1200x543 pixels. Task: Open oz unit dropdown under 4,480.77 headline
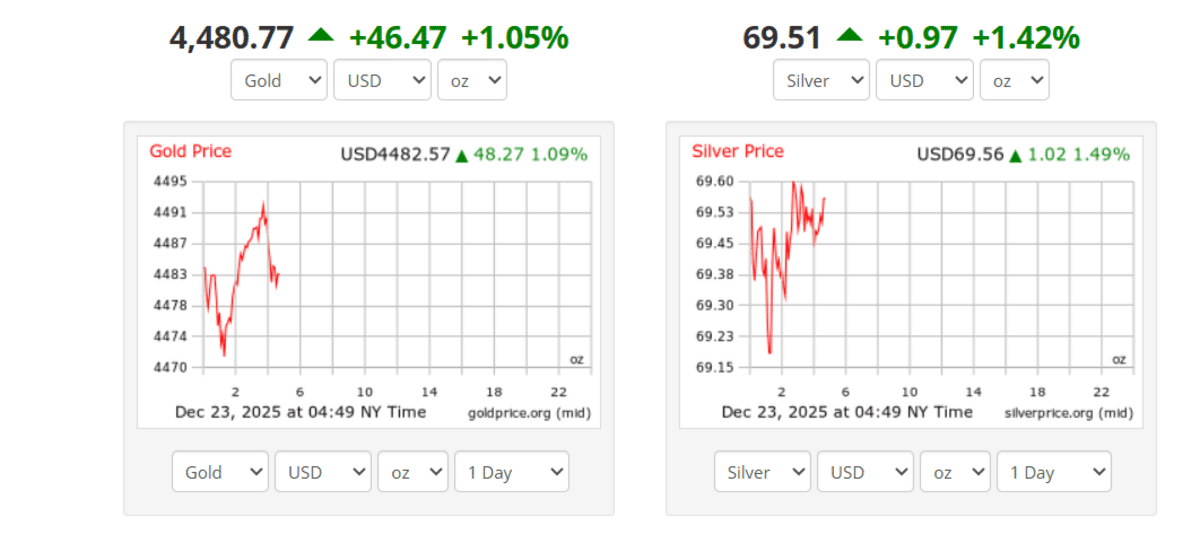[x=472, y=81]
